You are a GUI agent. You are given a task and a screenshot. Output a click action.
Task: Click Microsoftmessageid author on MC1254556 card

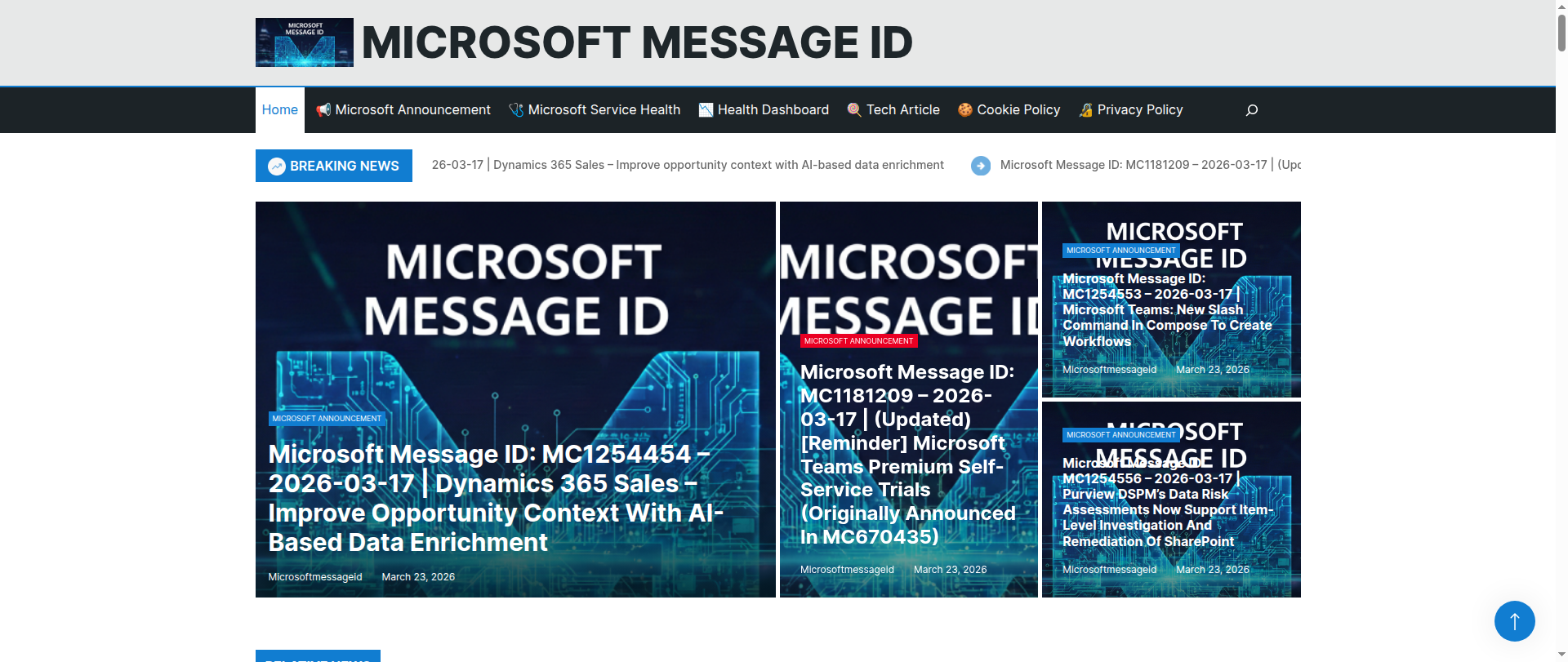1109,570
